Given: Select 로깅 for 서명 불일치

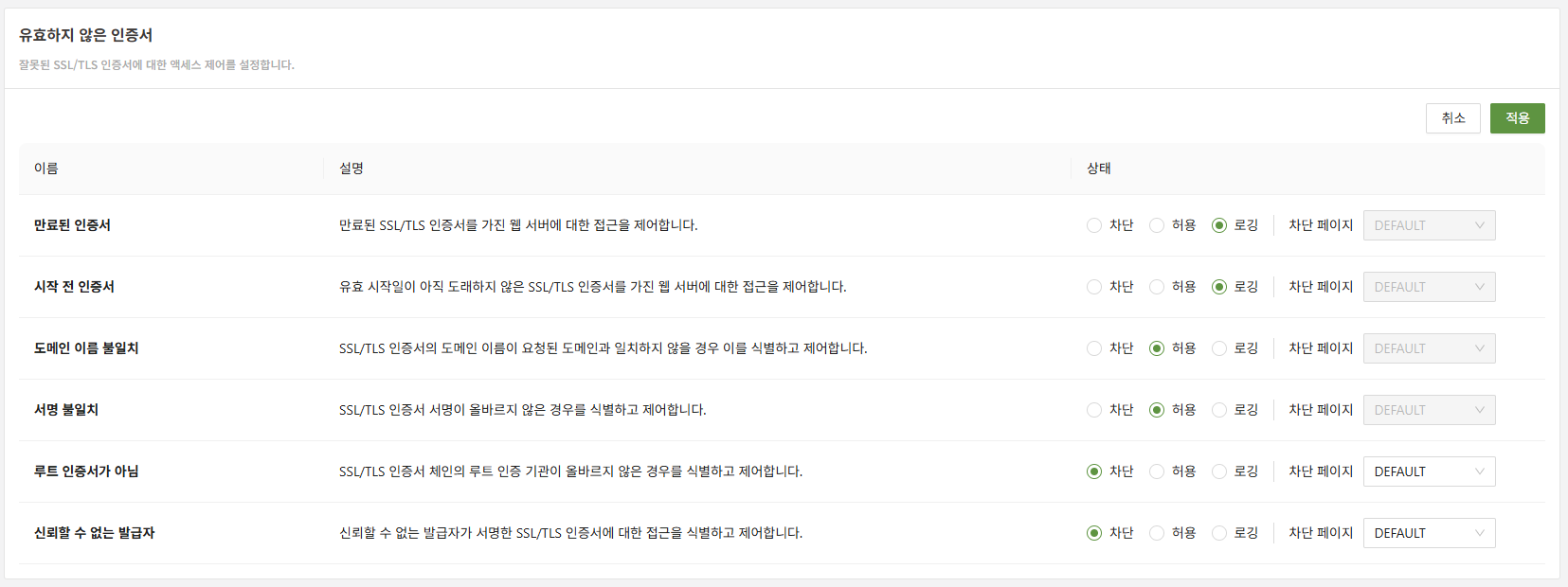Looking at the screenshot, I should click(x=1219, y=410).
